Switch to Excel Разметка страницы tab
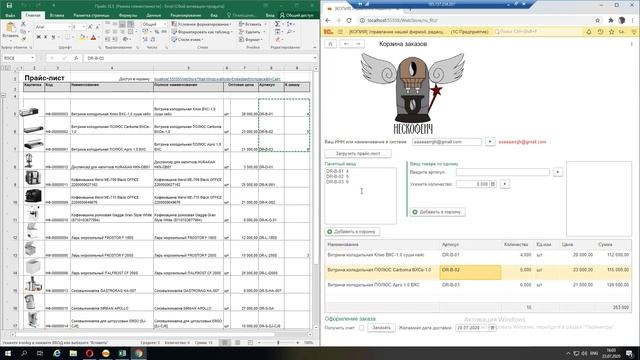The image size is (640, 360). 91,15
